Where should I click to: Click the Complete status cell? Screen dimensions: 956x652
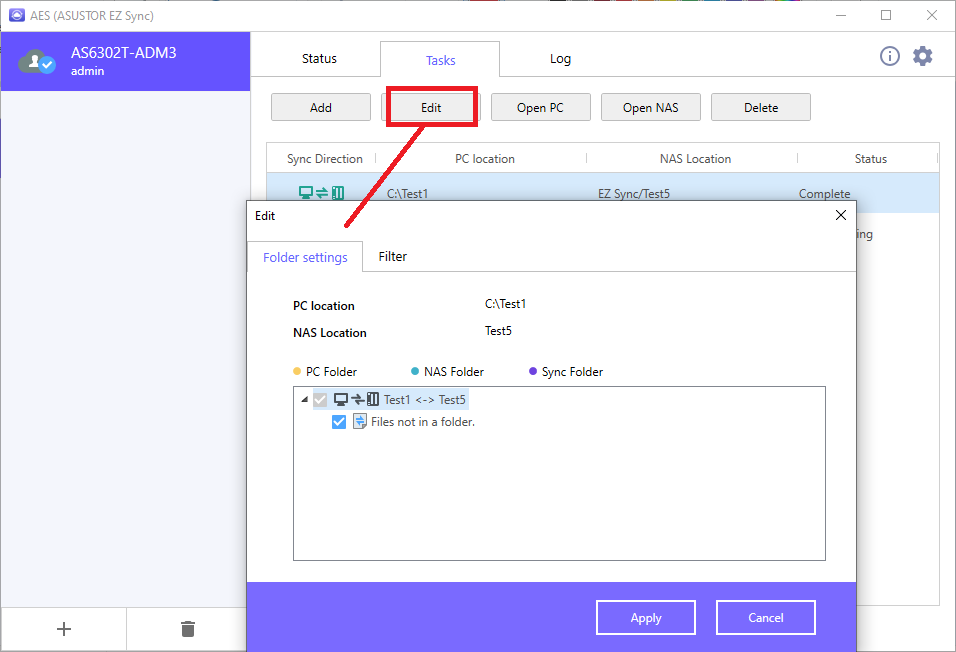click(824, 193)
